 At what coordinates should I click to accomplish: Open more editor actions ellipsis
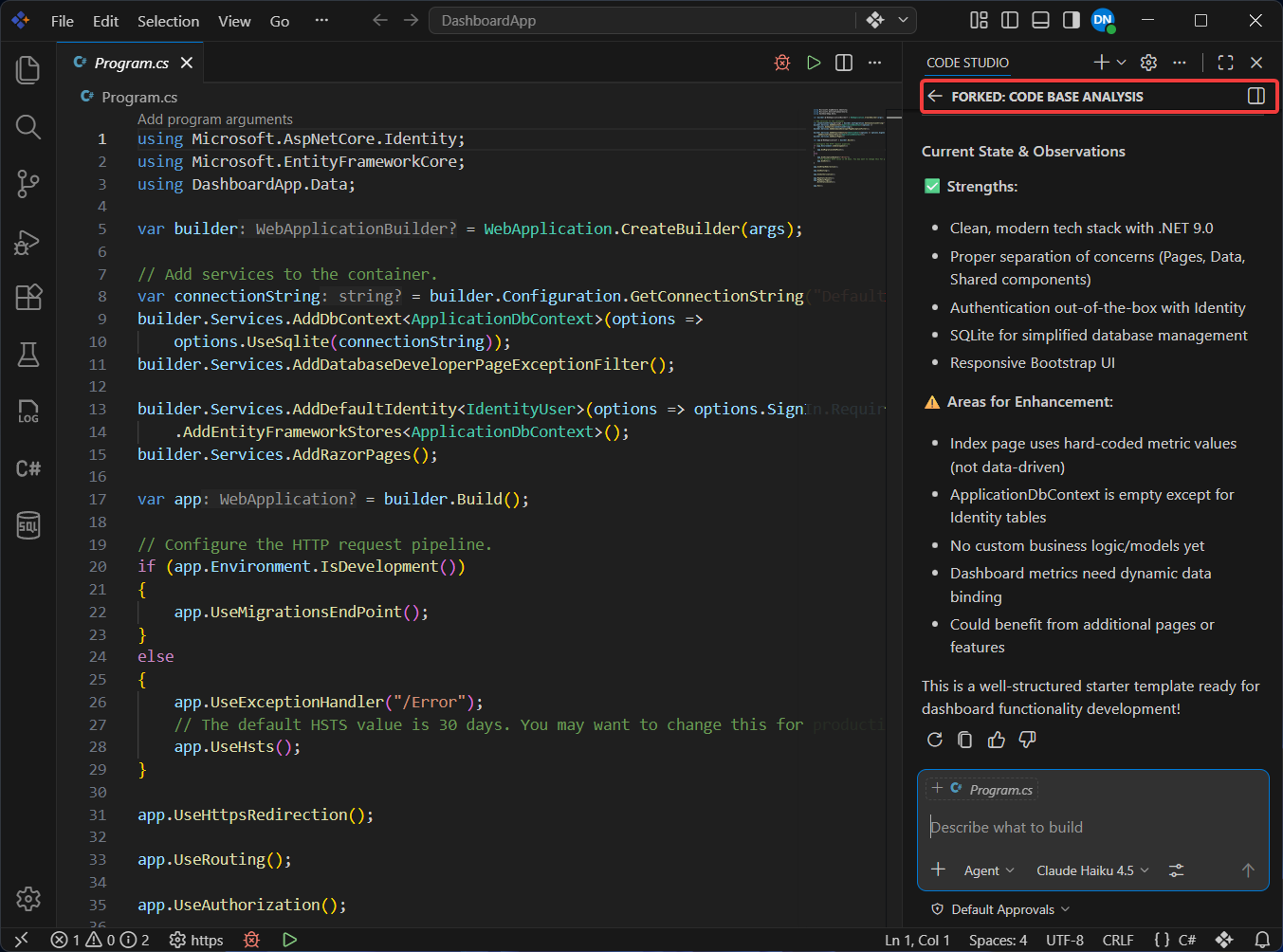coord(874,63)
